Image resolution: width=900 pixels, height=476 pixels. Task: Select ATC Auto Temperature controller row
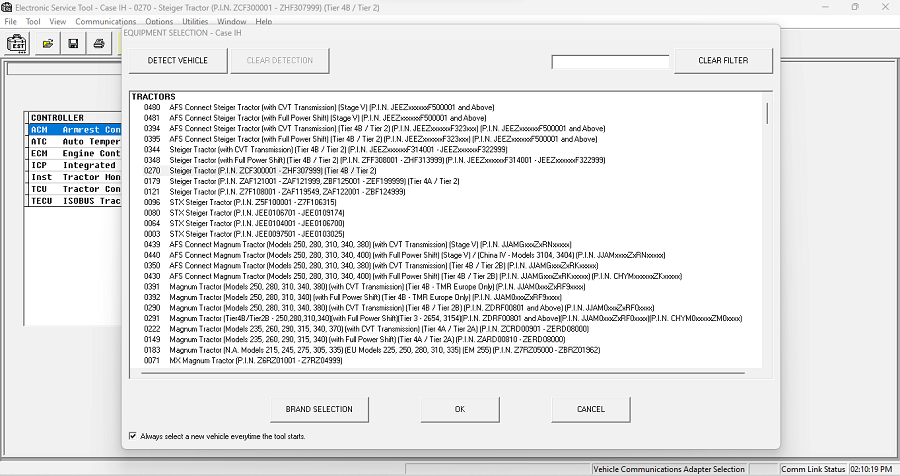pos(75,141)
